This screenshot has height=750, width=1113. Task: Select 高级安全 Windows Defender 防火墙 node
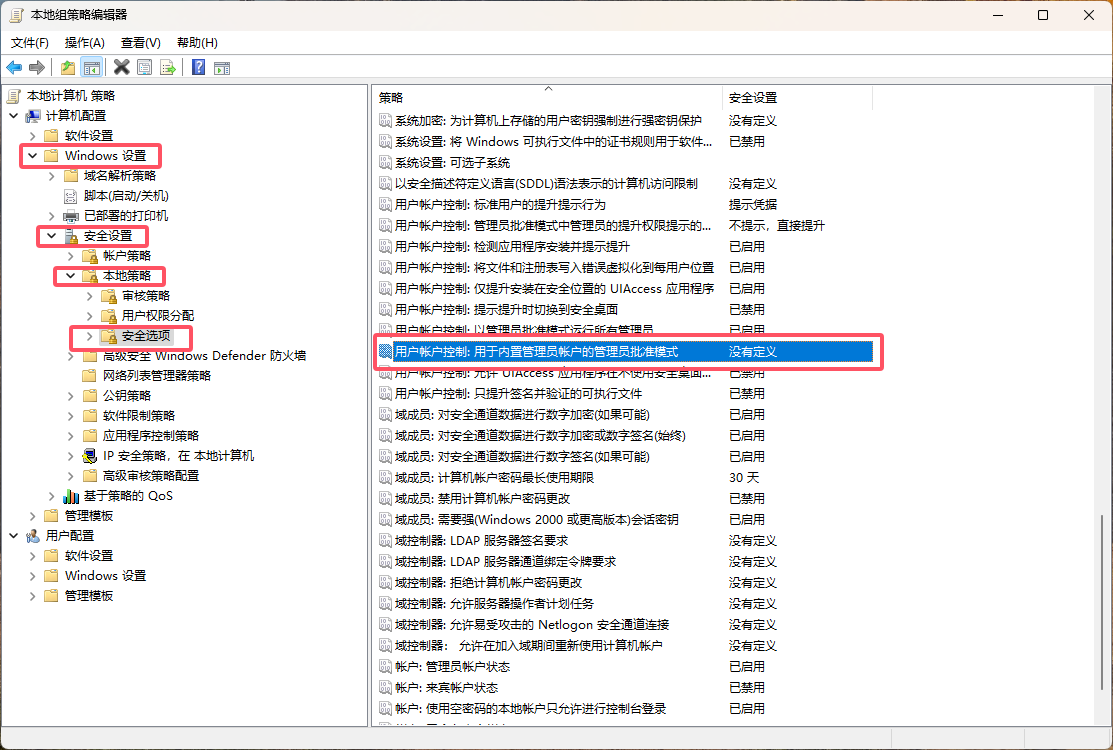point(204,355)
